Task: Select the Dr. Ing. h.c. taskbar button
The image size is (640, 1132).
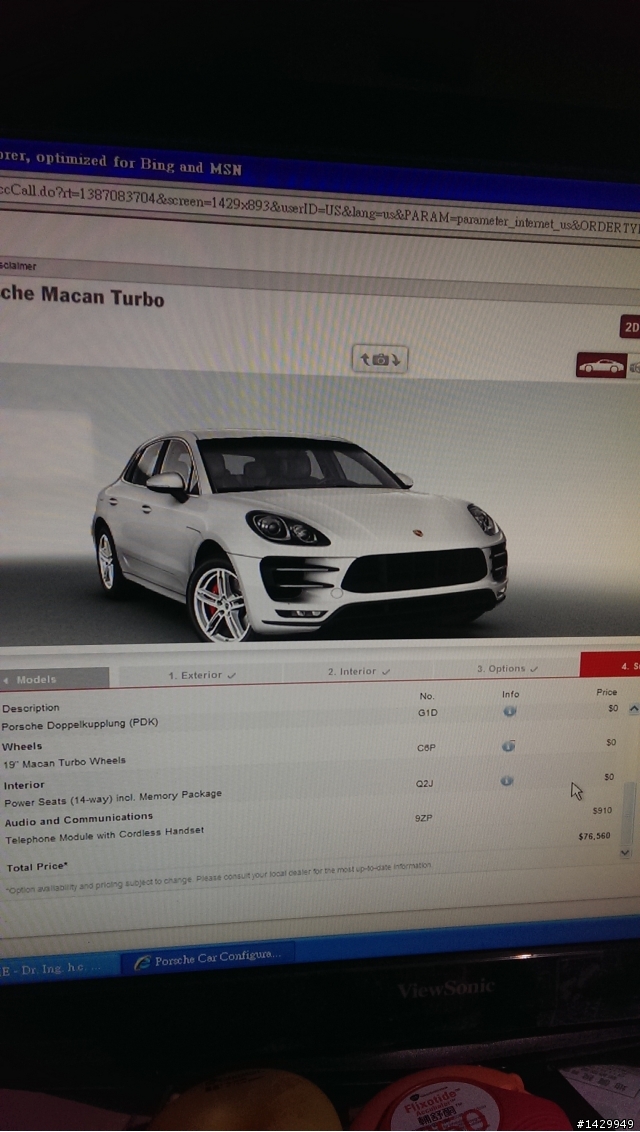Action: [59, 967]
